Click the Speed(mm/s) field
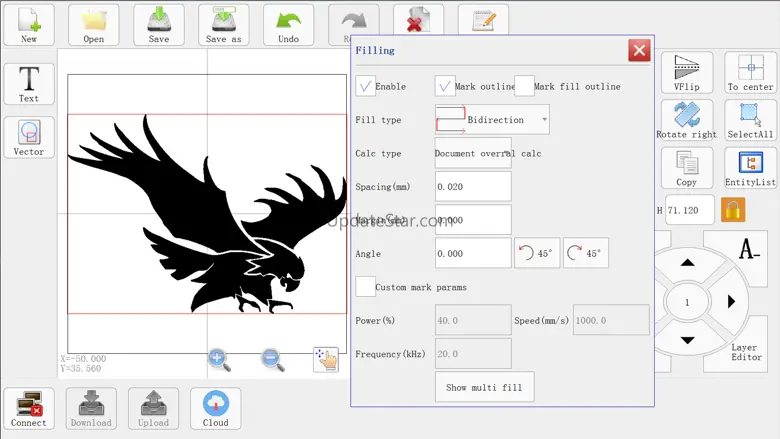 point(611,320)
